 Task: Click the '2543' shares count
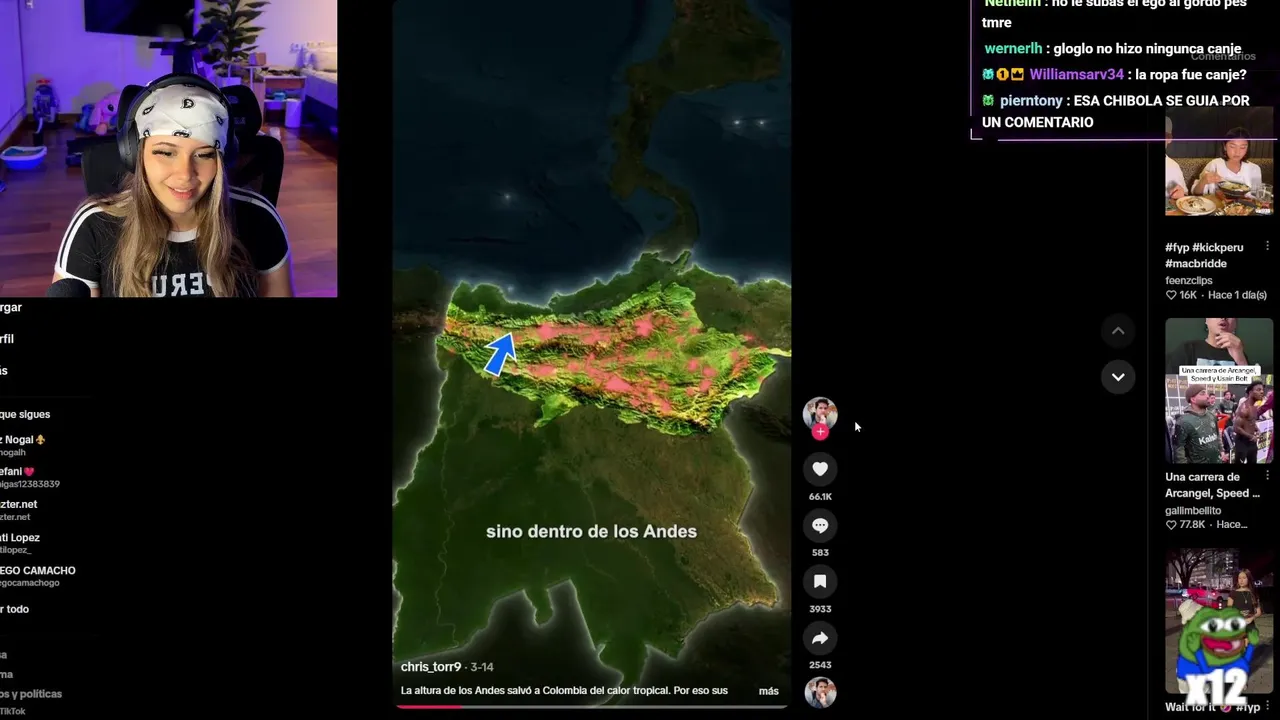coord(820,665)
